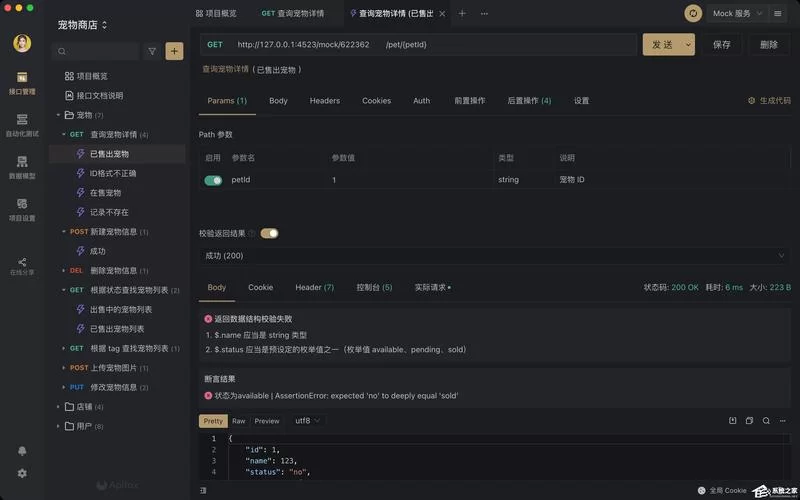Click the notification bell icon
Screen dimensions: 800x500
click(x=22, y=451)
